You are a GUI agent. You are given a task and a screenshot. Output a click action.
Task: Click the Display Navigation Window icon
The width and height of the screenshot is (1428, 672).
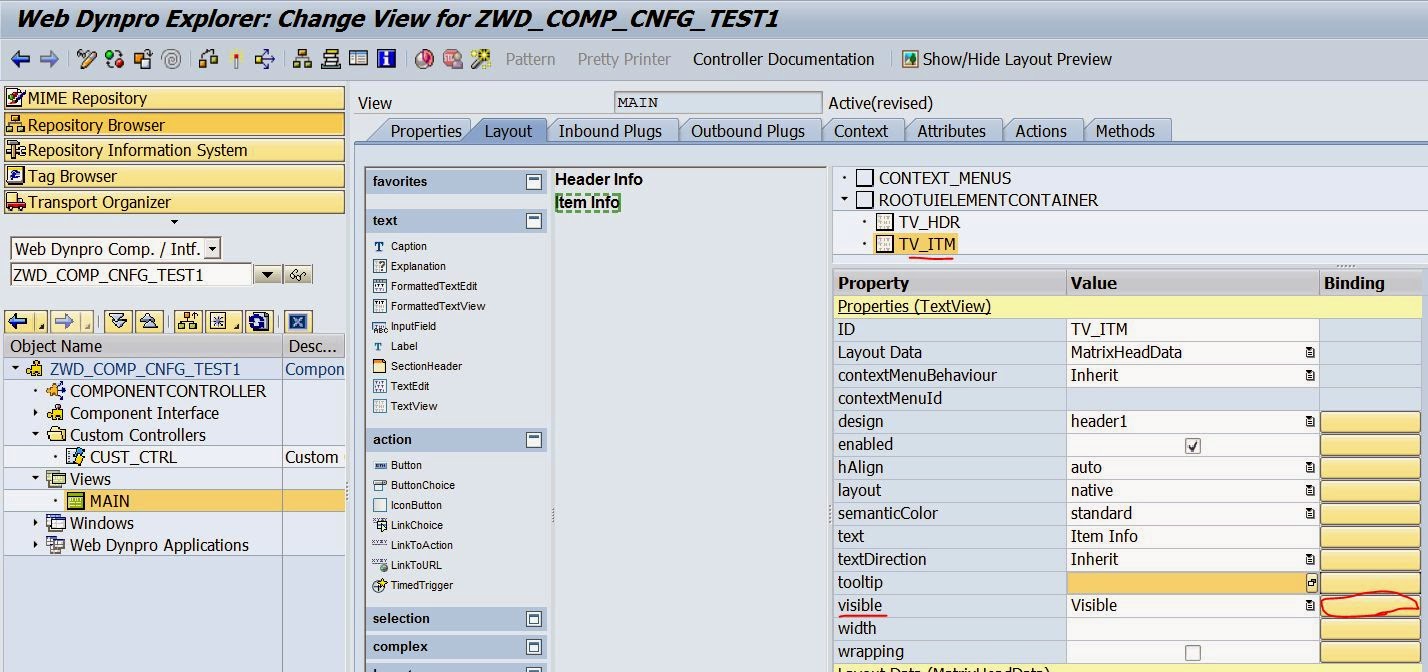click(330, 60)
